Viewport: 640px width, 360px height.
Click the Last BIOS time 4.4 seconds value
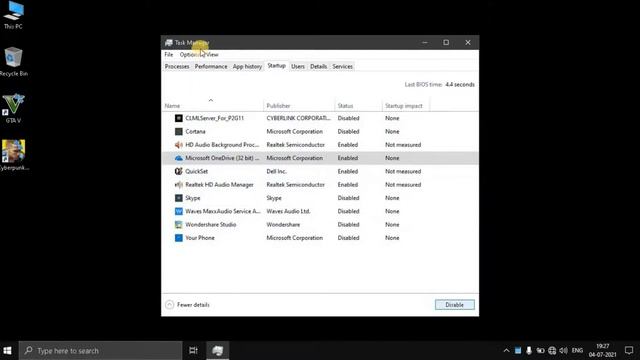(x=460, y=84)
